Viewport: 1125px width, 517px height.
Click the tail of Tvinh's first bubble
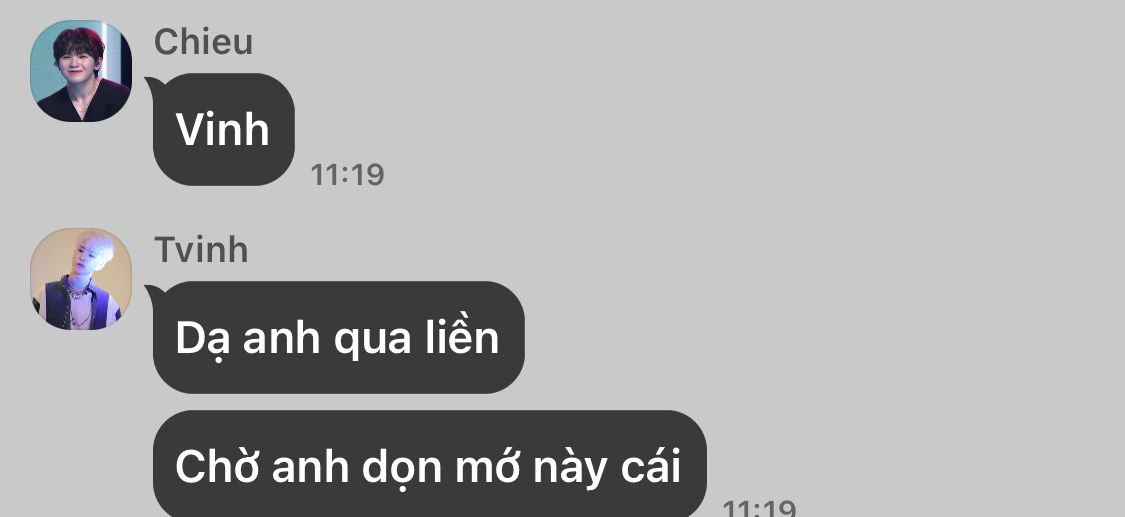click(152, 293)
